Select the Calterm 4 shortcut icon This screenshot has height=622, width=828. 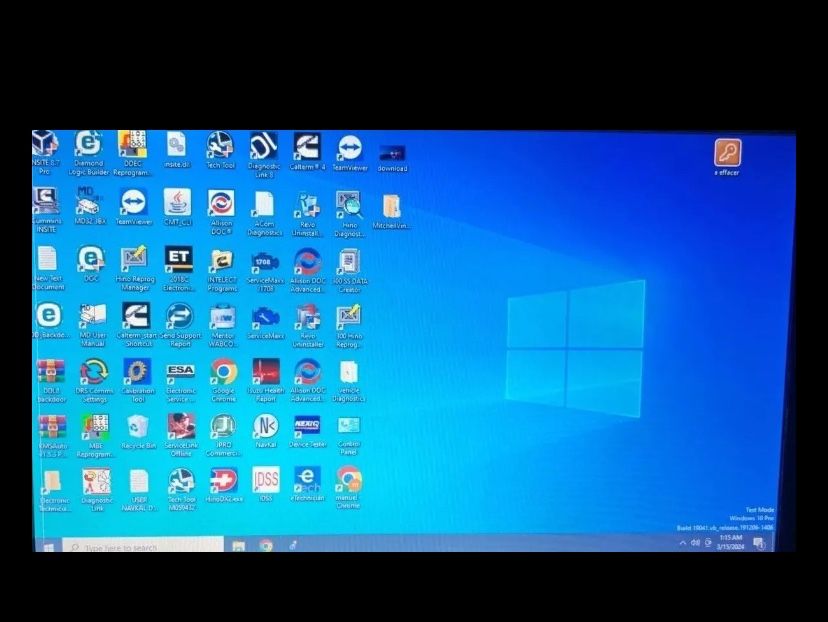(x=307, y=146)
